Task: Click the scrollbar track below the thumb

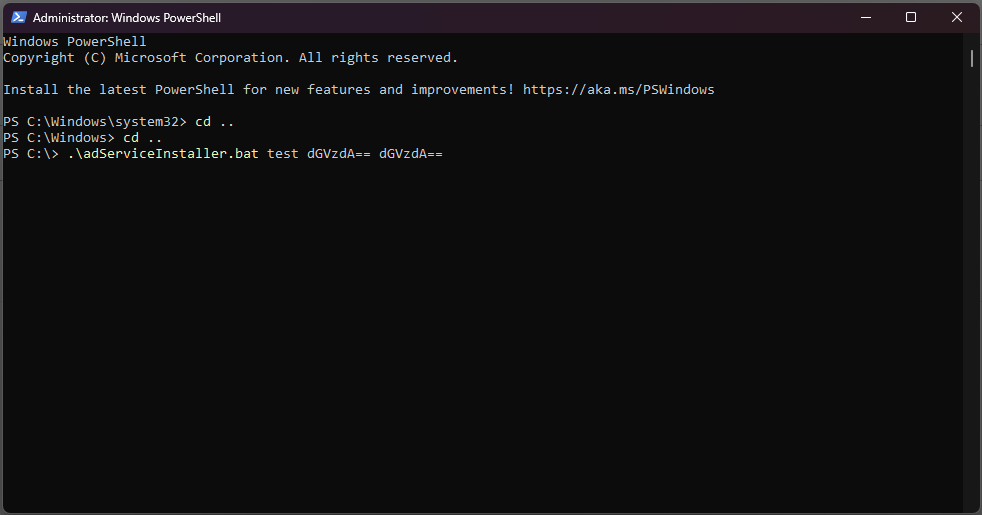Action: [x=972, y=300]
